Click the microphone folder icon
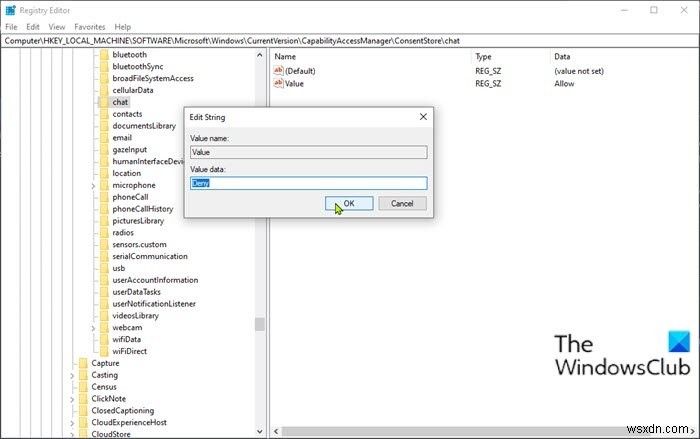This screenshot has height=439, width=700. [104, 185]
